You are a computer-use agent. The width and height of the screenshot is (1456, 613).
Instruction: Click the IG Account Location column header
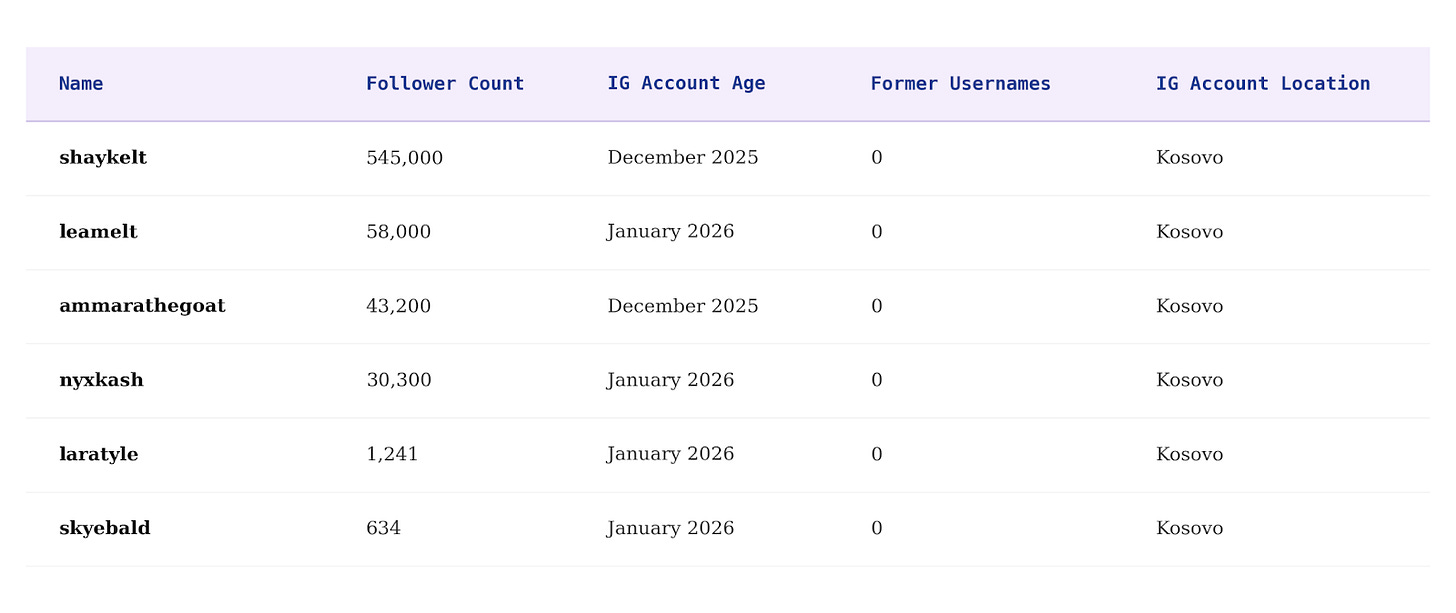point(1263,84)
